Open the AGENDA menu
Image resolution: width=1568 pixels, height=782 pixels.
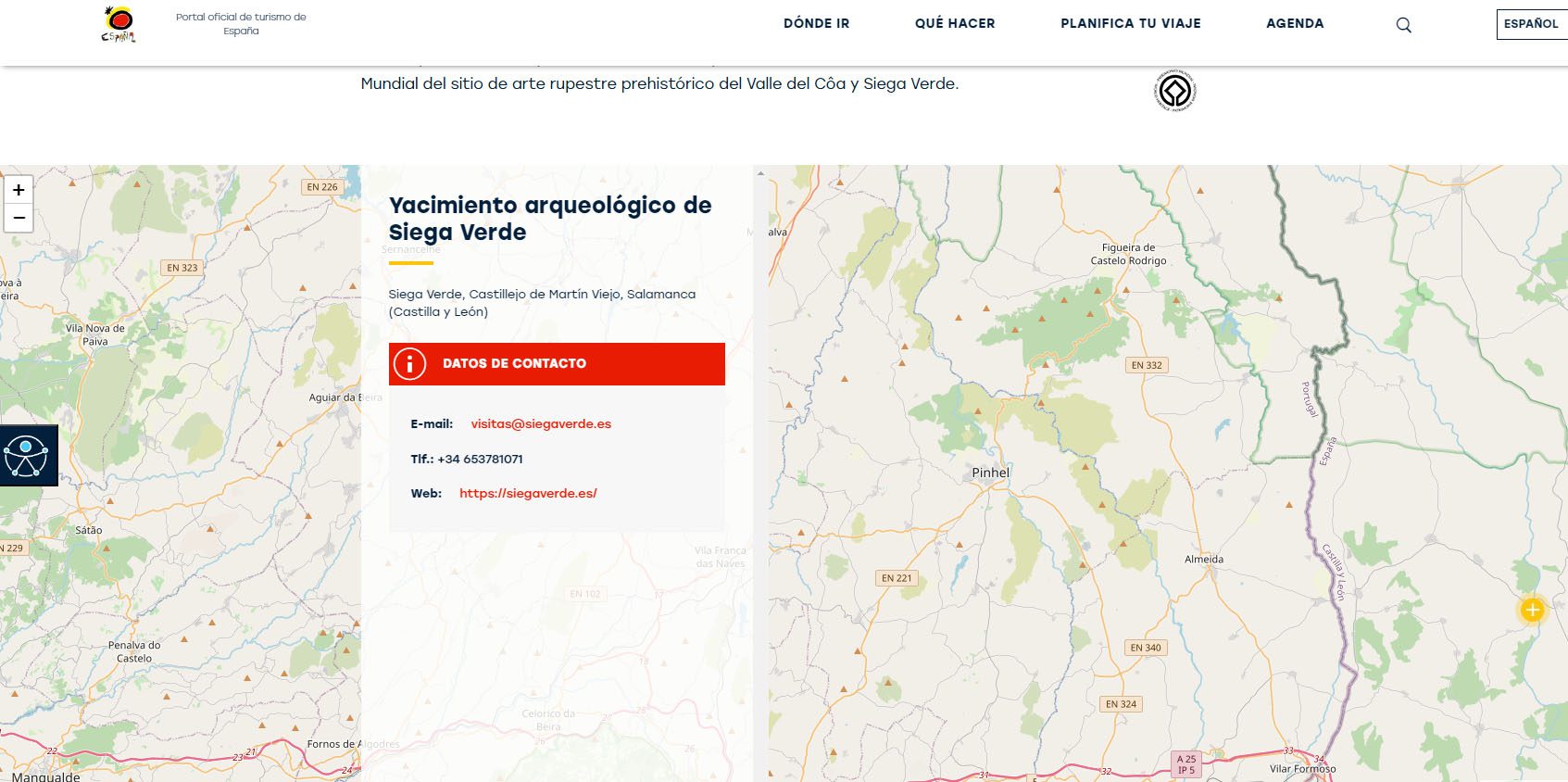click(1295, 23)
